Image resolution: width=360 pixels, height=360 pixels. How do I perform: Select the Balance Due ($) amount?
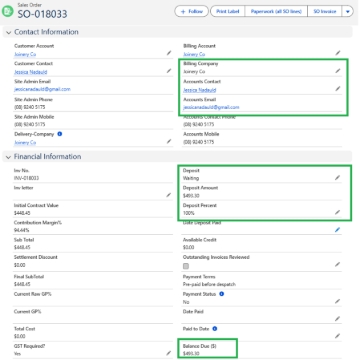coord(191,354)
